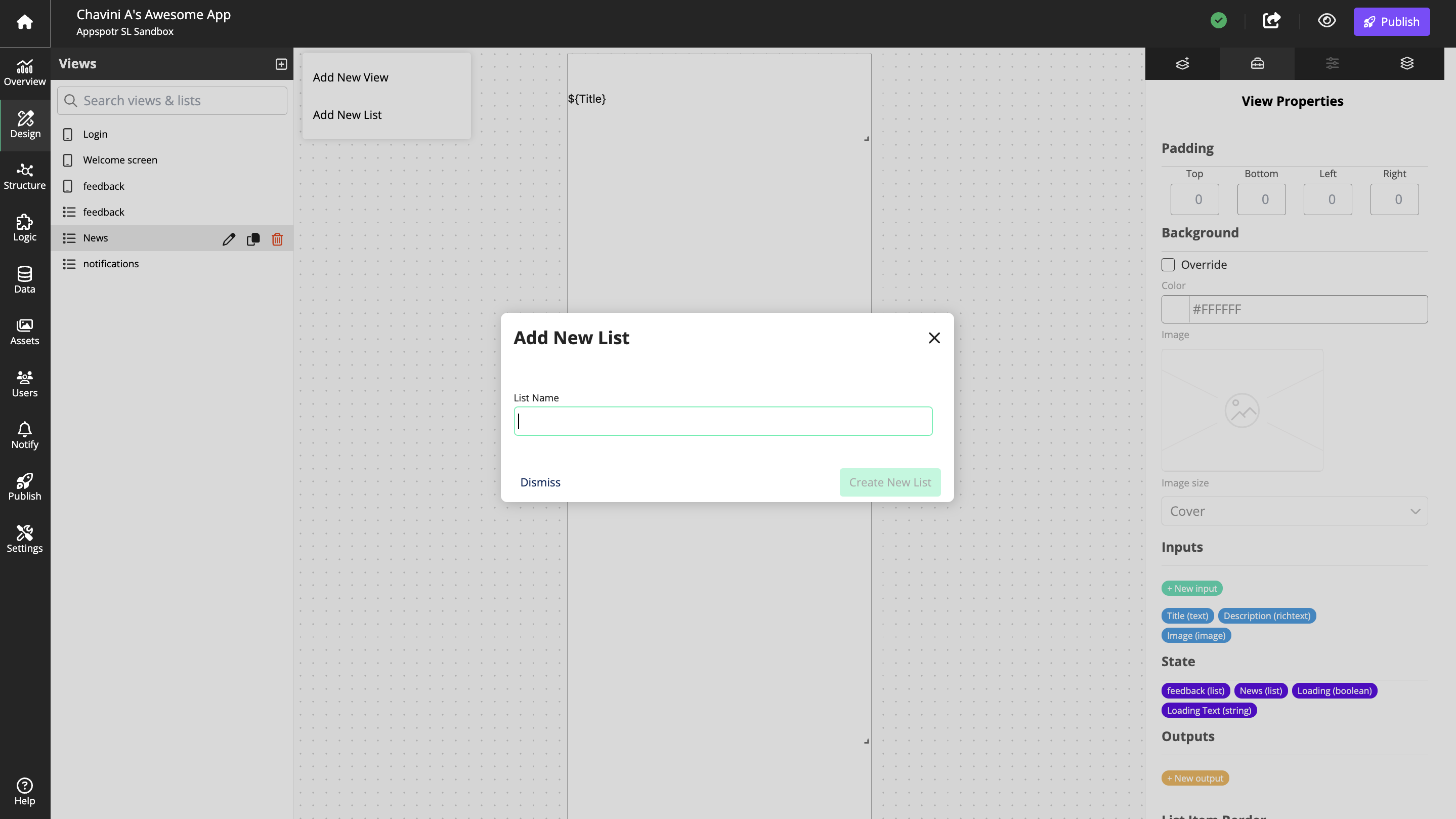Viewport: 1456px width, 819px height.
Task: Open the Notify section
Action: [25, 435]
